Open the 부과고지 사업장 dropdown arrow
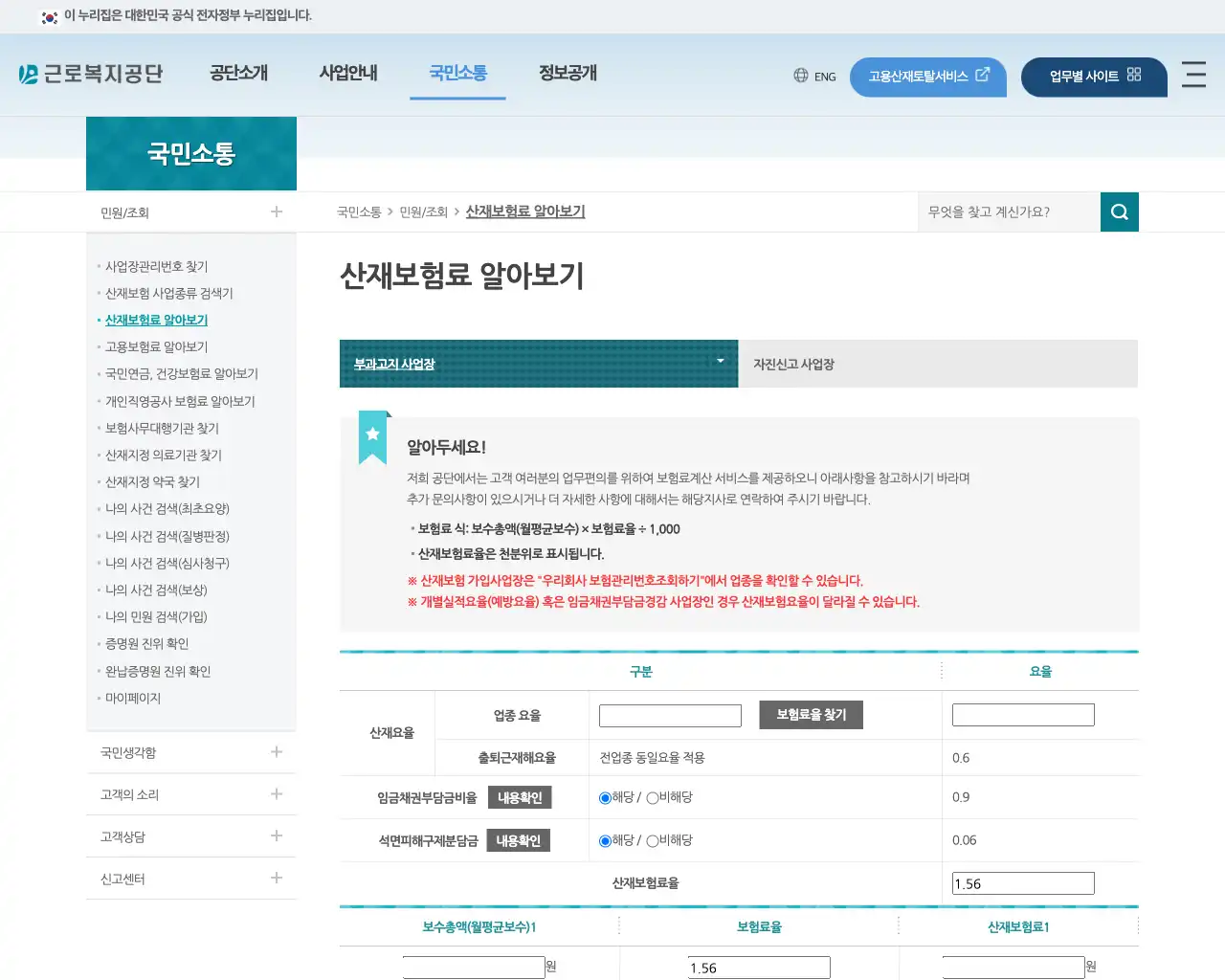1225x980 pixels. click(x=720, y=362)
